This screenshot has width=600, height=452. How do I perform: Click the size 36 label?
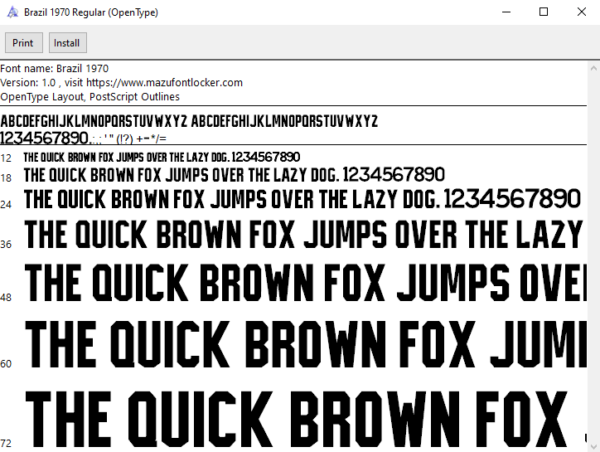pos(6,244)
